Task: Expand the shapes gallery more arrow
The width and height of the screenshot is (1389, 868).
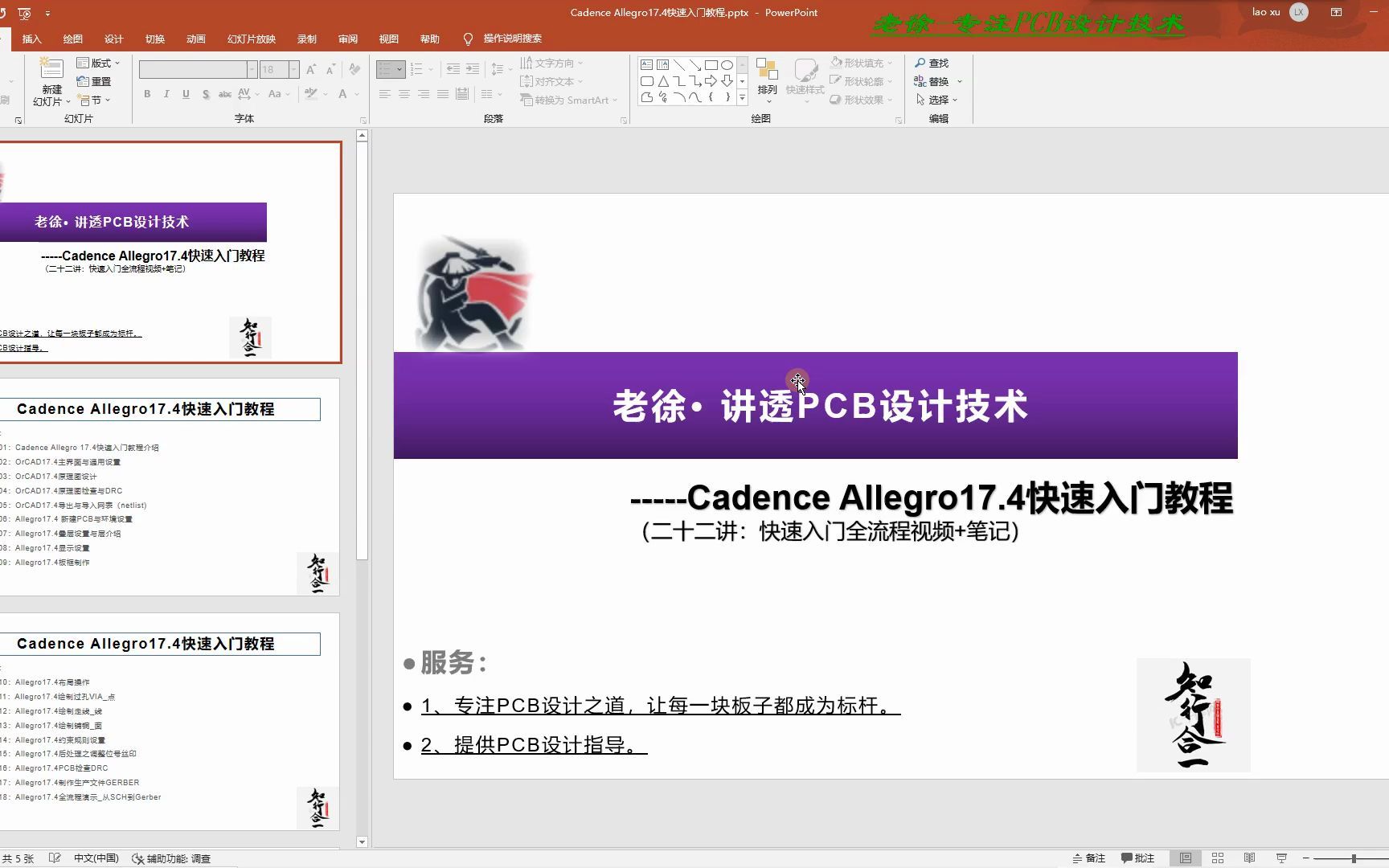Action: (742, 98)
